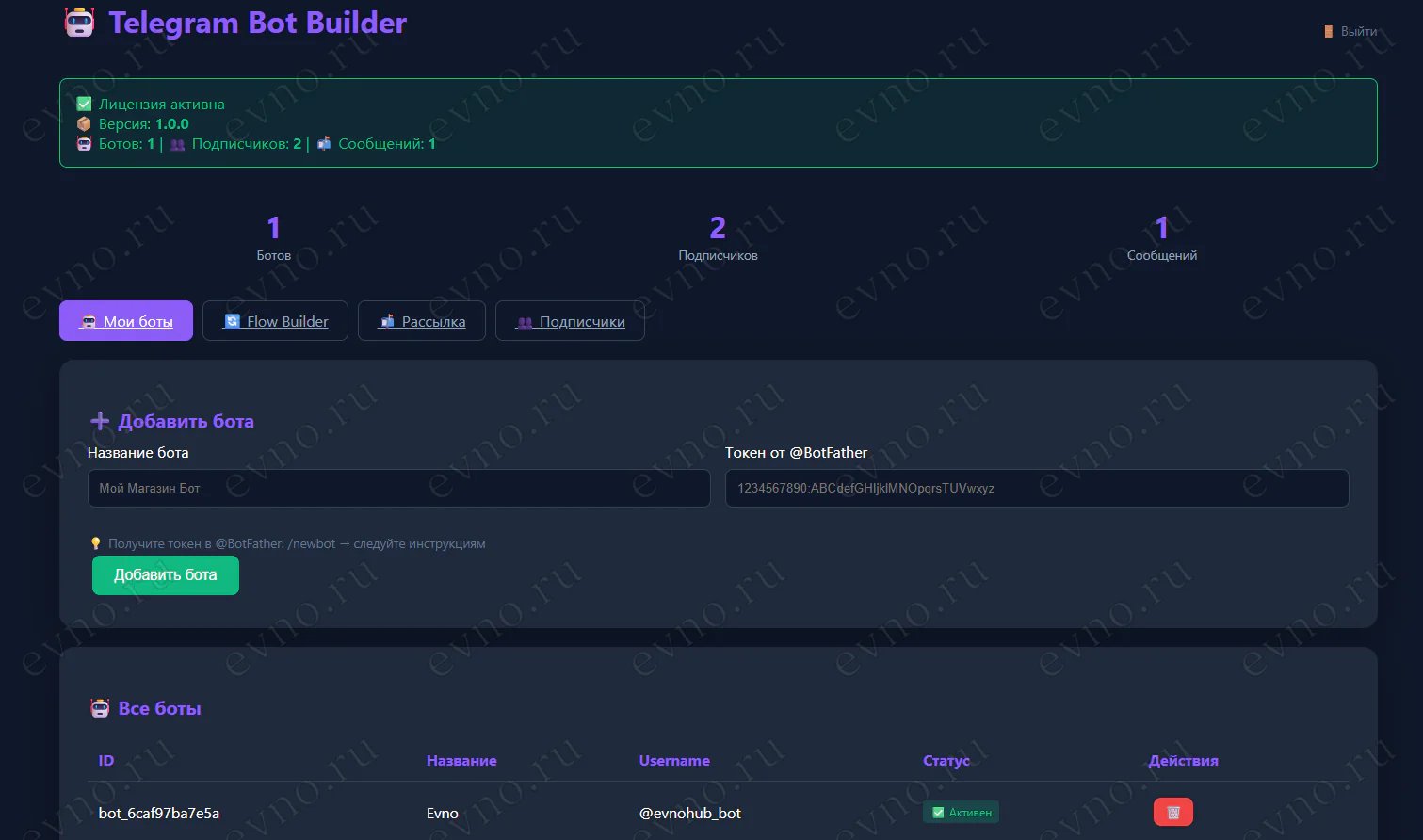Viewport: 1423px width, 840px height.
Task: Click the plus icon beside Добавить бота heading
Action: point(100,421)
